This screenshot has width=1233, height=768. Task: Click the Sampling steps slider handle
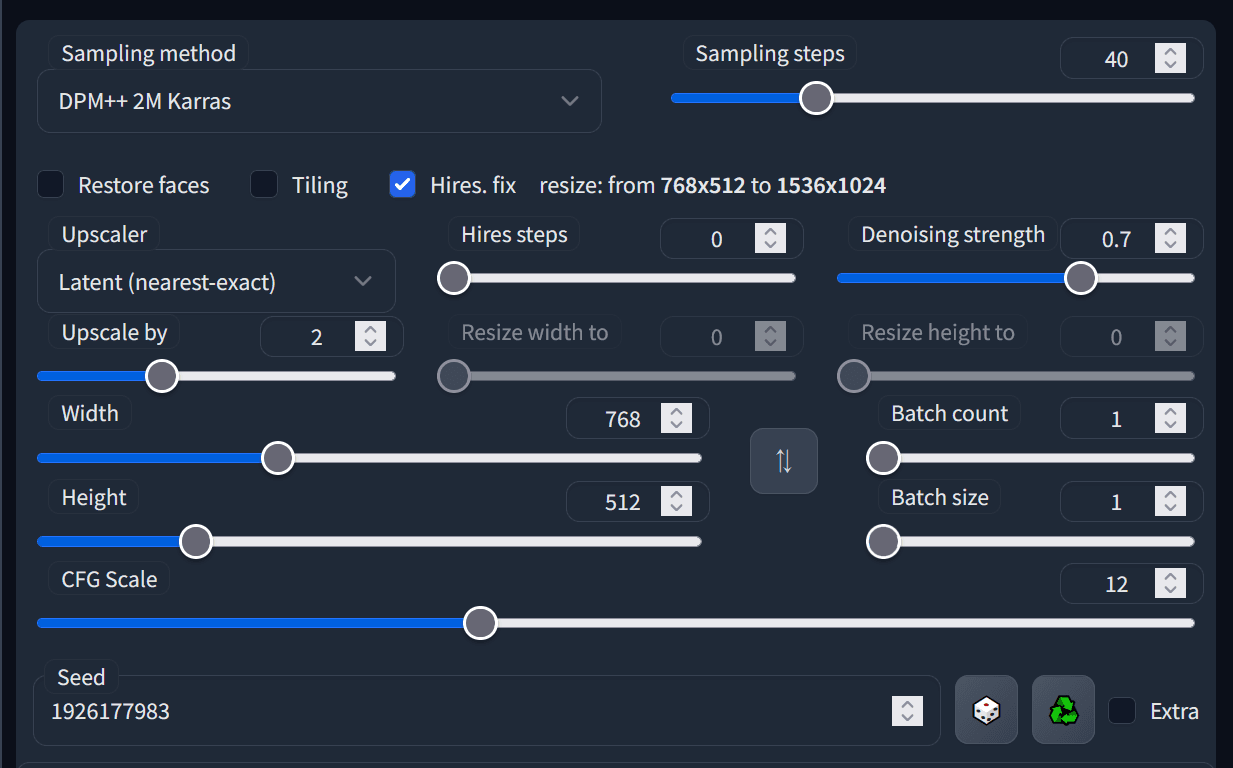pyautogui.click(x=816, y=98)
